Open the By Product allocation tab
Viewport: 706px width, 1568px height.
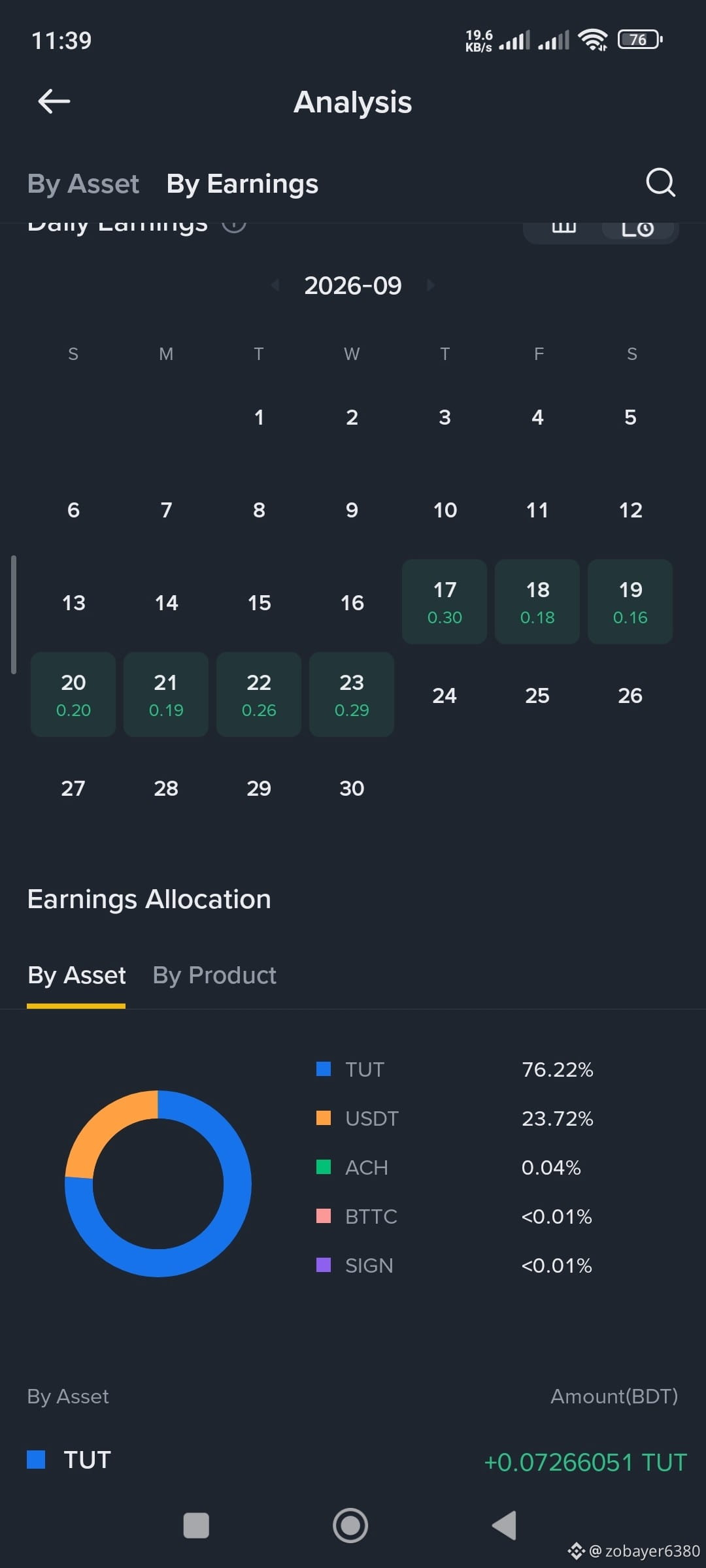pos(214,975)
